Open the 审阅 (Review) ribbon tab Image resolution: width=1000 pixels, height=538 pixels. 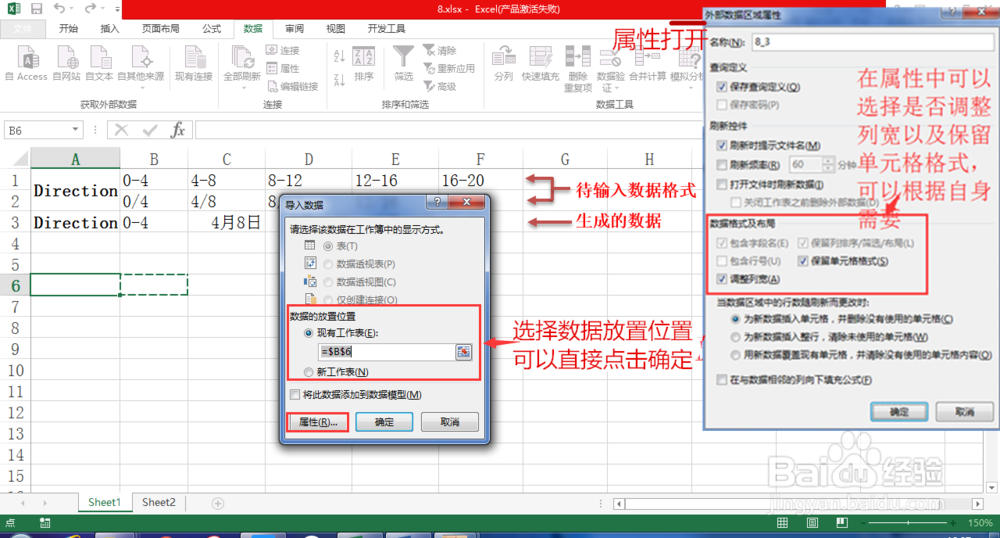click(x=295, y=29)
